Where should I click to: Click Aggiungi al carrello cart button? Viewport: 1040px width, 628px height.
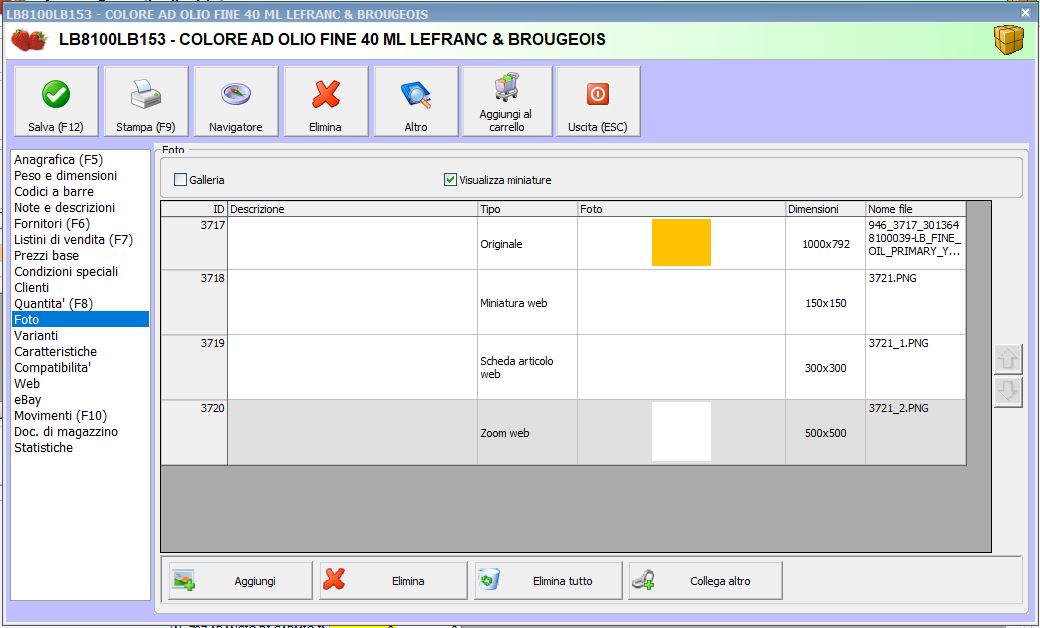click(507, 101)
